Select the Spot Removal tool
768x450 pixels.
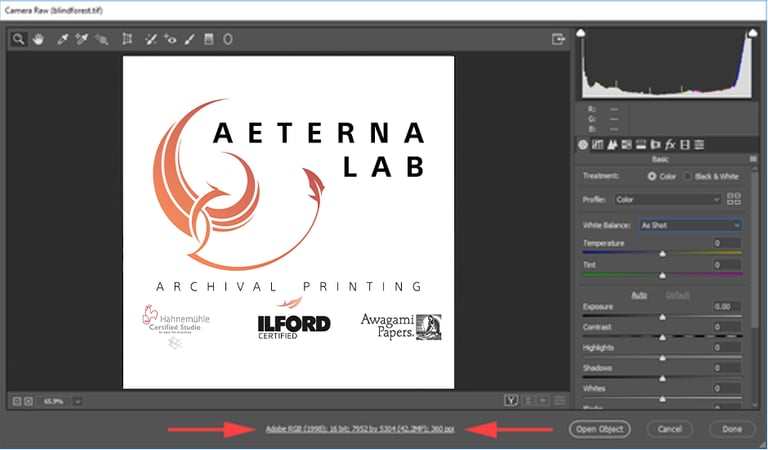pos(151,39)
